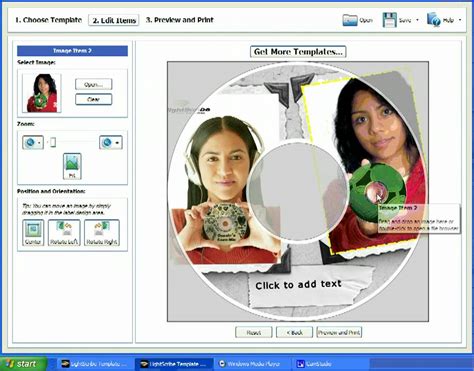Click the Preview and Print bottom button
This screenshot has height=371, width=474.
point(339,332)
